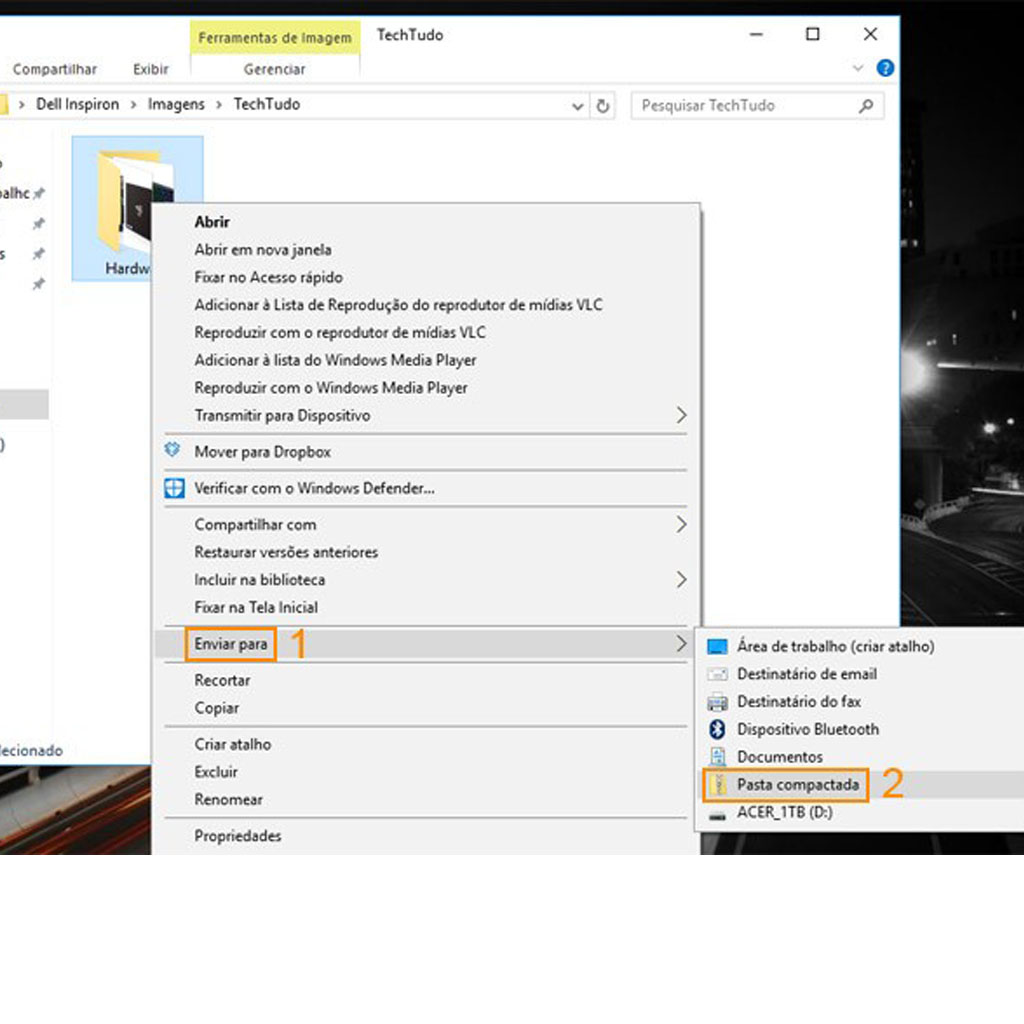This screenshot has height=1024, width=1024.
Task: Click the Bluetooth device icon
Action: [x=716, y=729]
